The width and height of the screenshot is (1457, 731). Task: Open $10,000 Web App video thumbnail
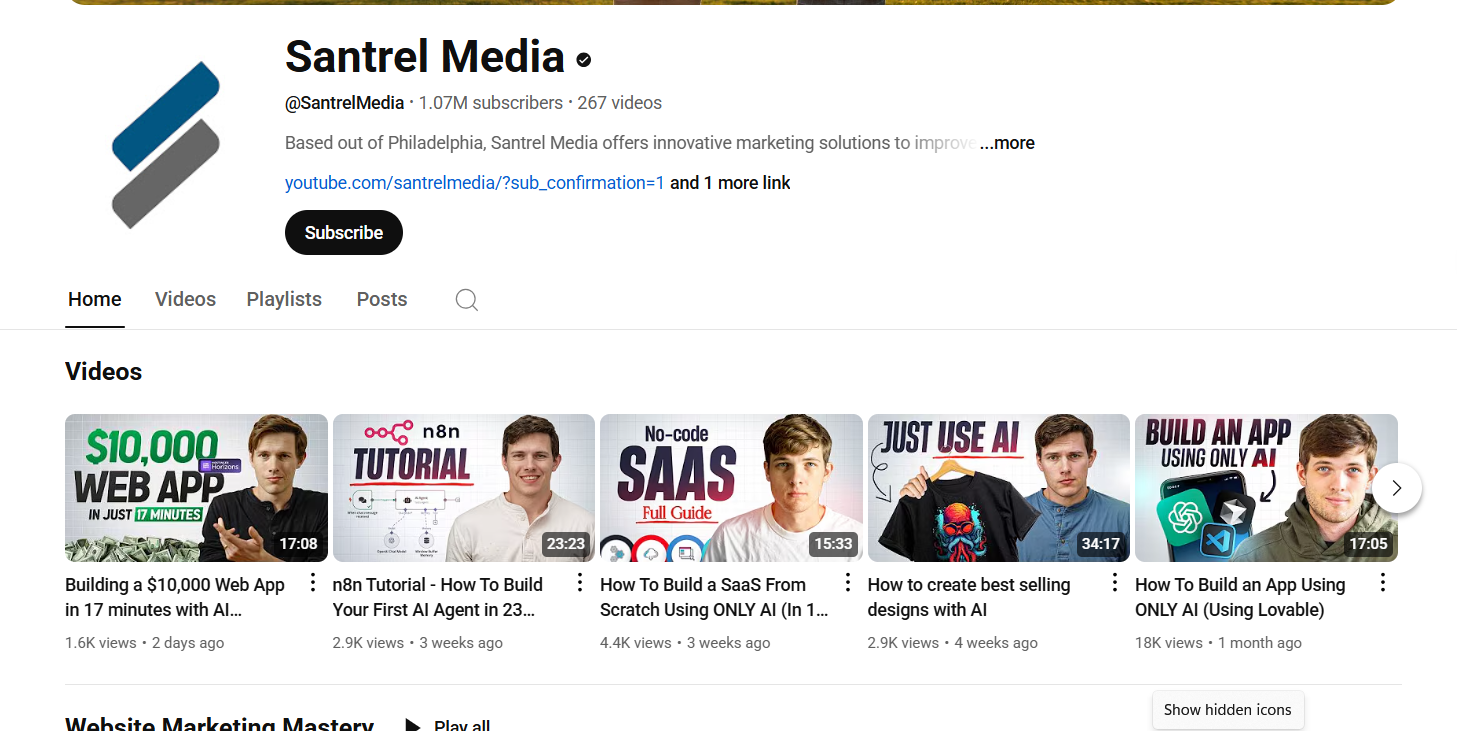point(196,488)
